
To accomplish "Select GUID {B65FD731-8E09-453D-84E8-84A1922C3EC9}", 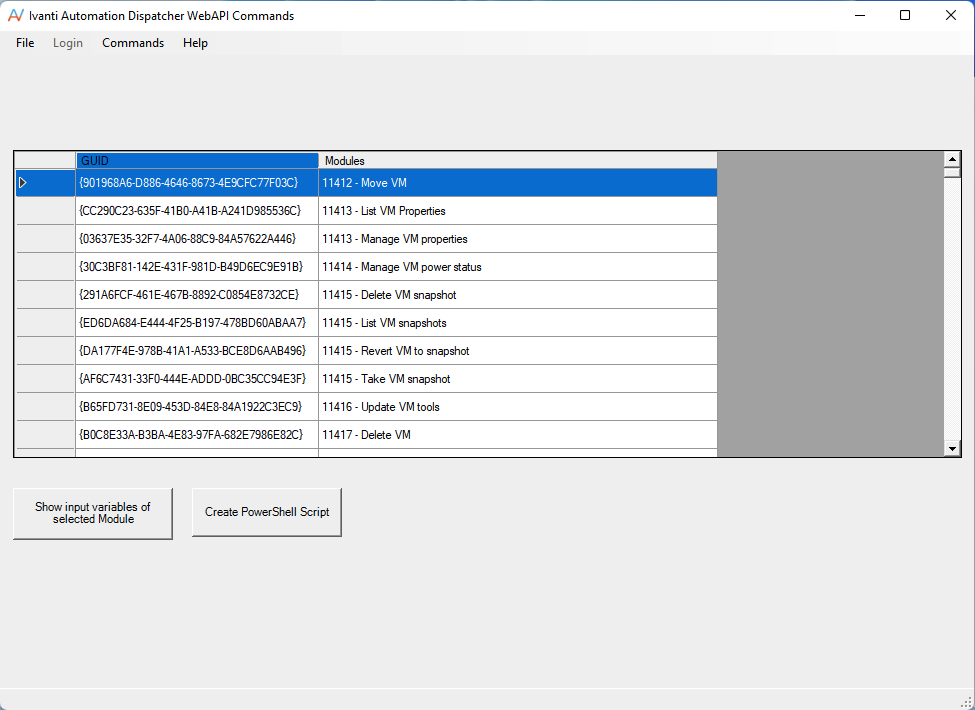I will coord(197,407).
